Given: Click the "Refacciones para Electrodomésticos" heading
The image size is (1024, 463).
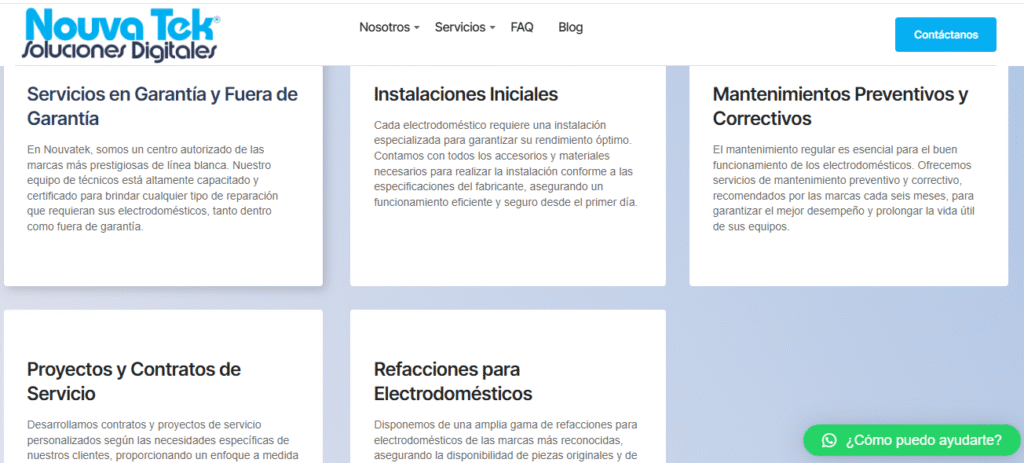Looking at the screenshot, I should click(x=452, y=381).
